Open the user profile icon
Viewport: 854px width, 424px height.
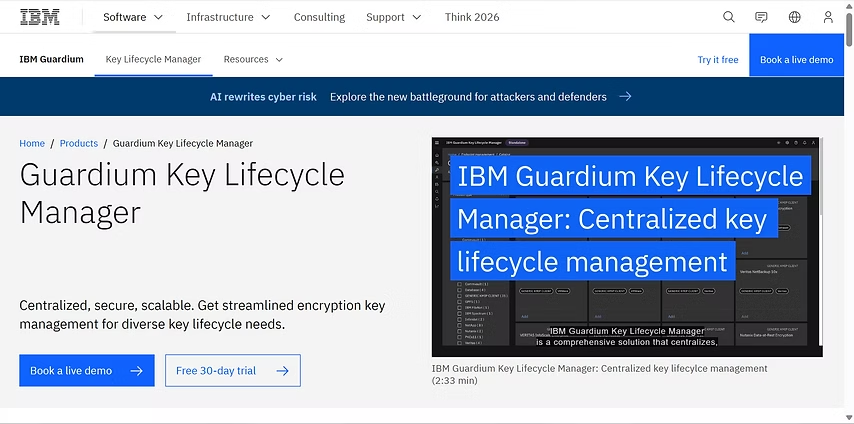[x=828, y=17]
